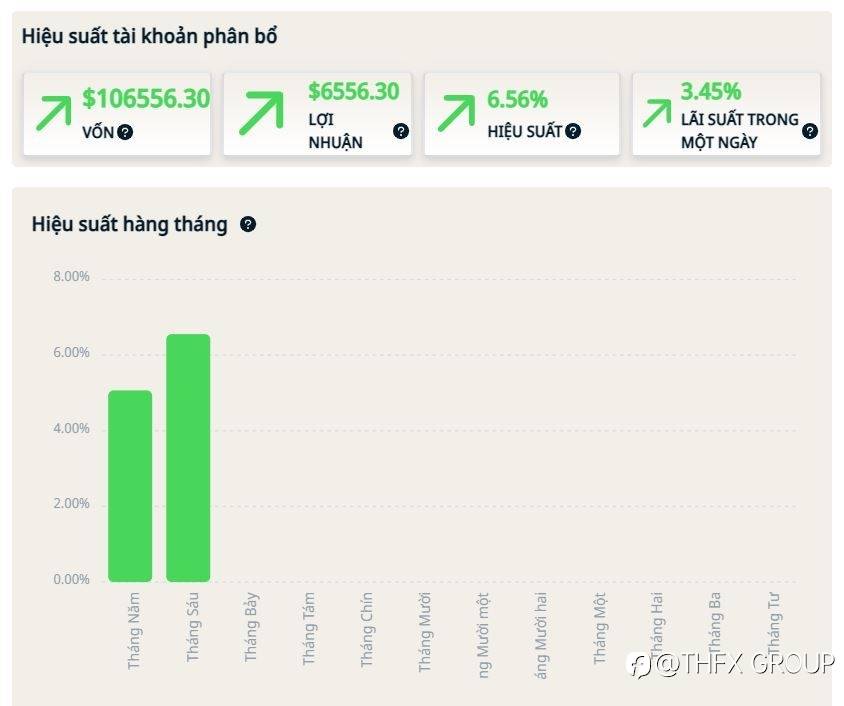Click the help icon beside LỢI NHUẬN

coord(401,131)
